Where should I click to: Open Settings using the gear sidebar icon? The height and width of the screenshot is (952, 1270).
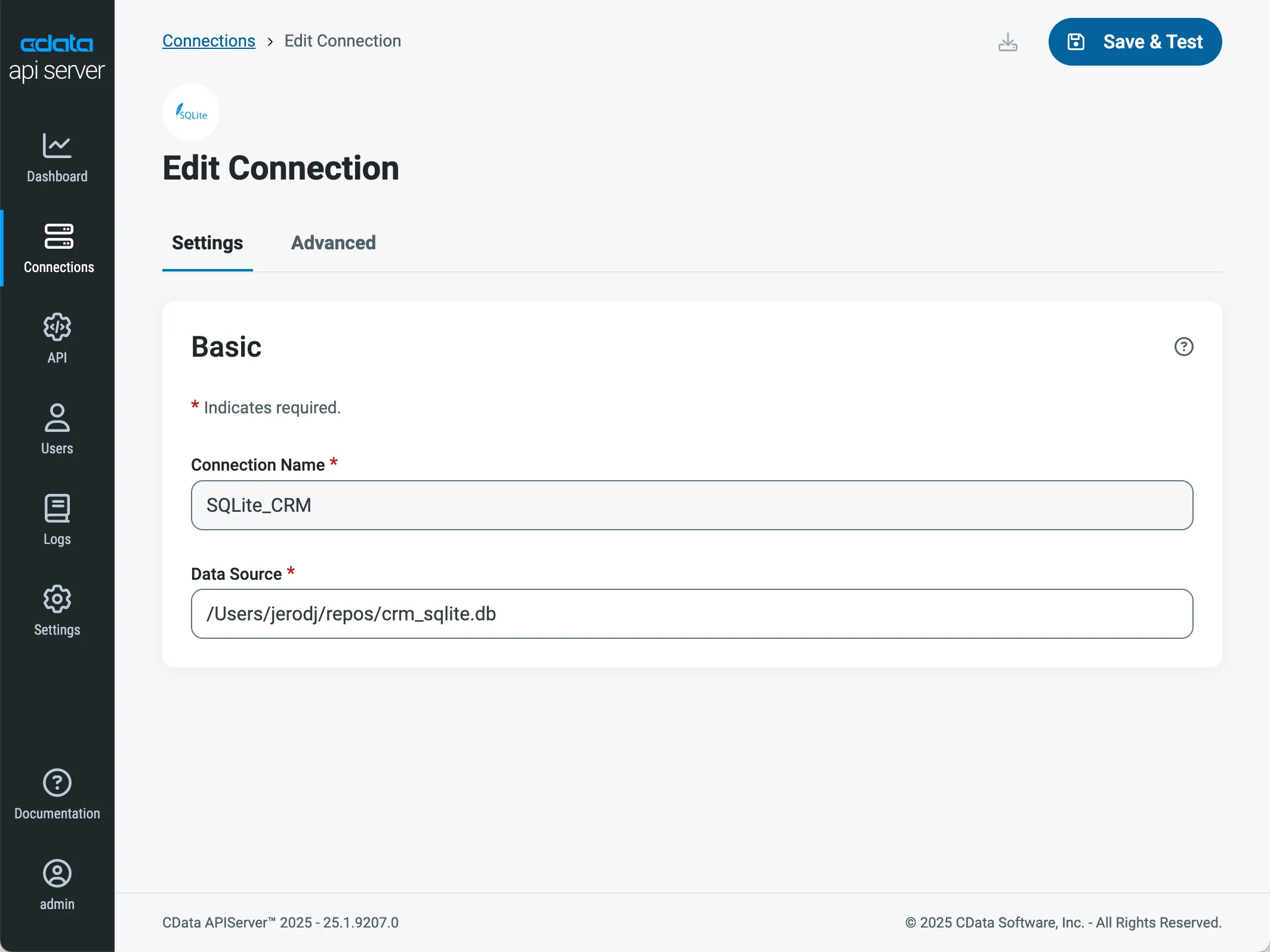coord(57,610)
